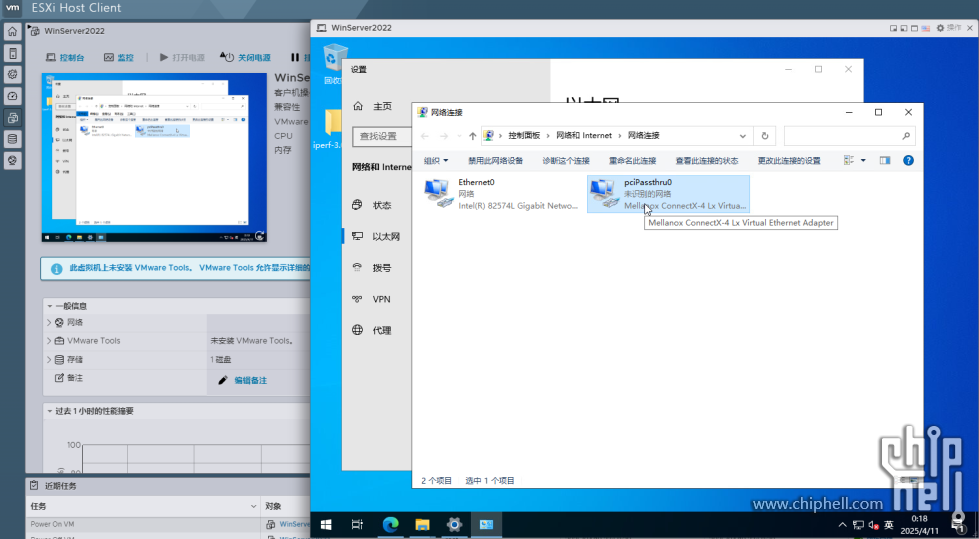
Task: Click the 打开电源 power on button
Action: 182,57
